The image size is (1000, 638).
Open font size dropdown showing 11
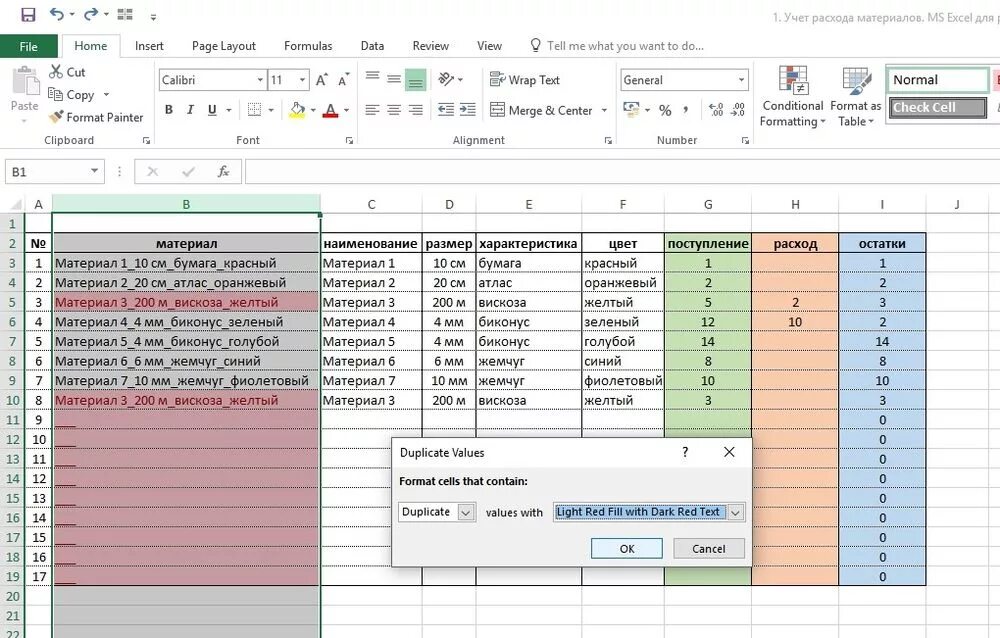tap(302, 80)
